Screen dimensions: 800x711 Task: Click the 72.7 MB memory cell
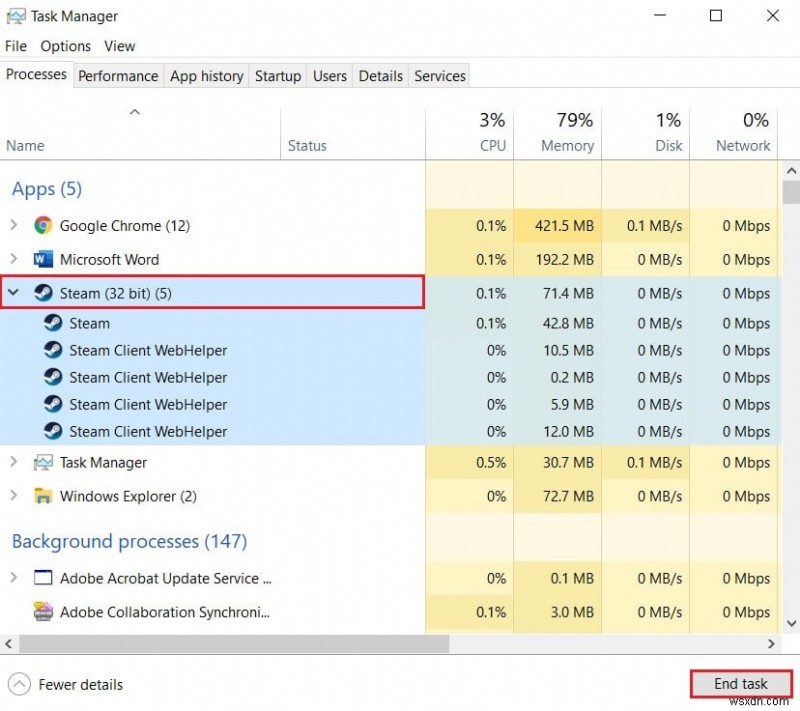point(558,496)
